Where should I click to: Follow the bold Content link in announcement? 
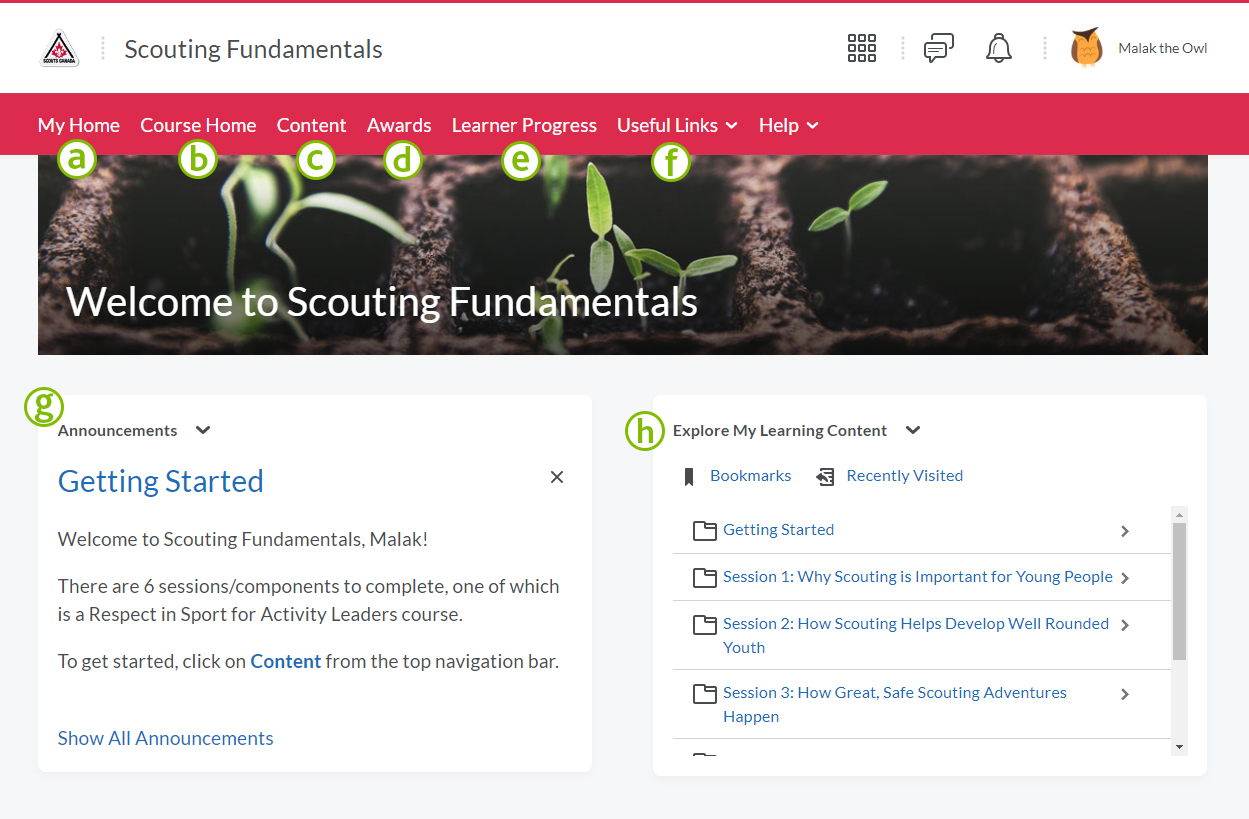pos(286,661)
